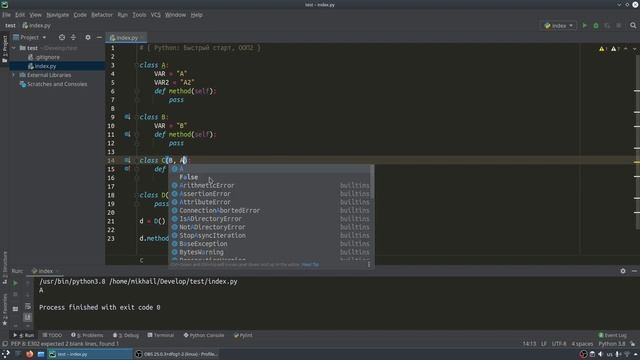This screenshot has width=640, height=360.
Task: Open Firefox from the taskbar
Action: (x=29, y=354)
